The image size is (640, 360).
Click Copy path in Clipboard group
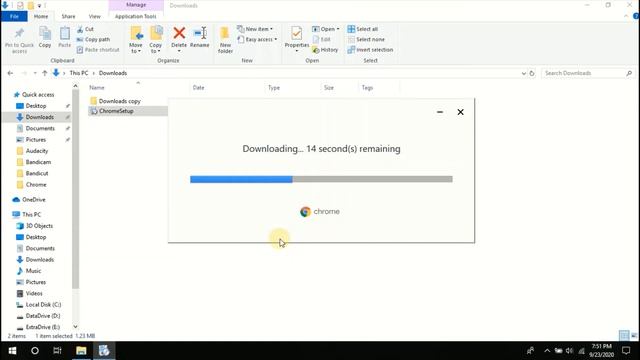(x=93, y=40)
